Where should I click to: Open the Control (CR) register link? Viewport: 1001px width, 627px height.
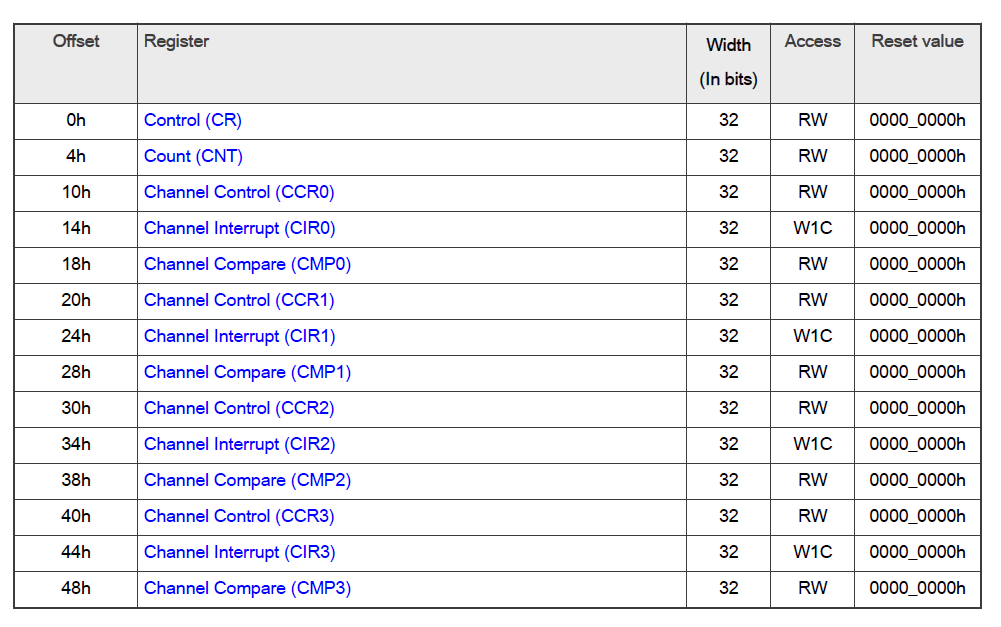(193, 121)
